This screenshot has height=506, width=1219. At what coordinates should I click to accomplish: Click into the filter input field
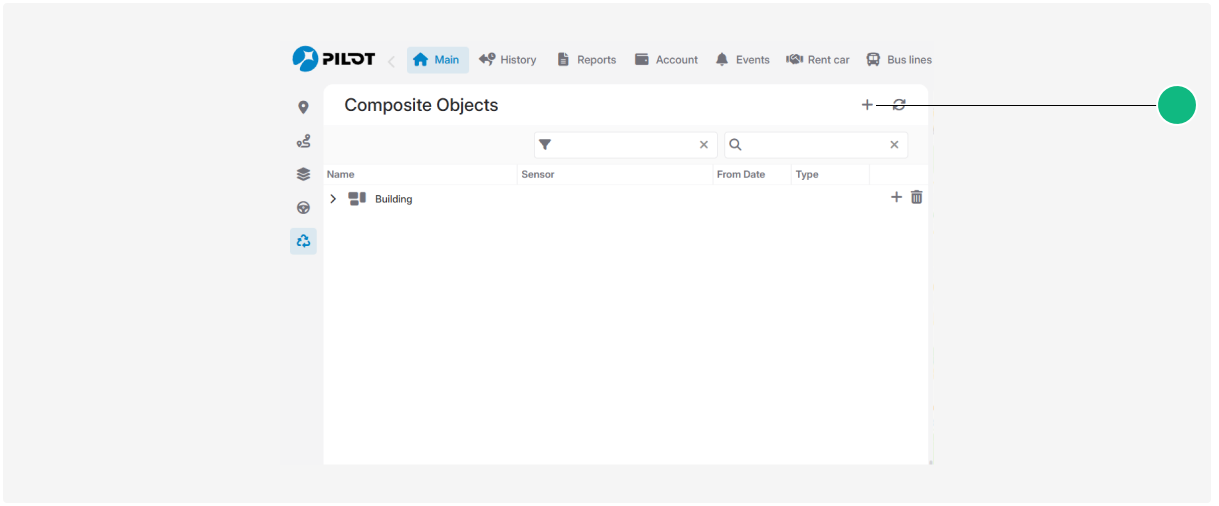(x=625, y=145)
